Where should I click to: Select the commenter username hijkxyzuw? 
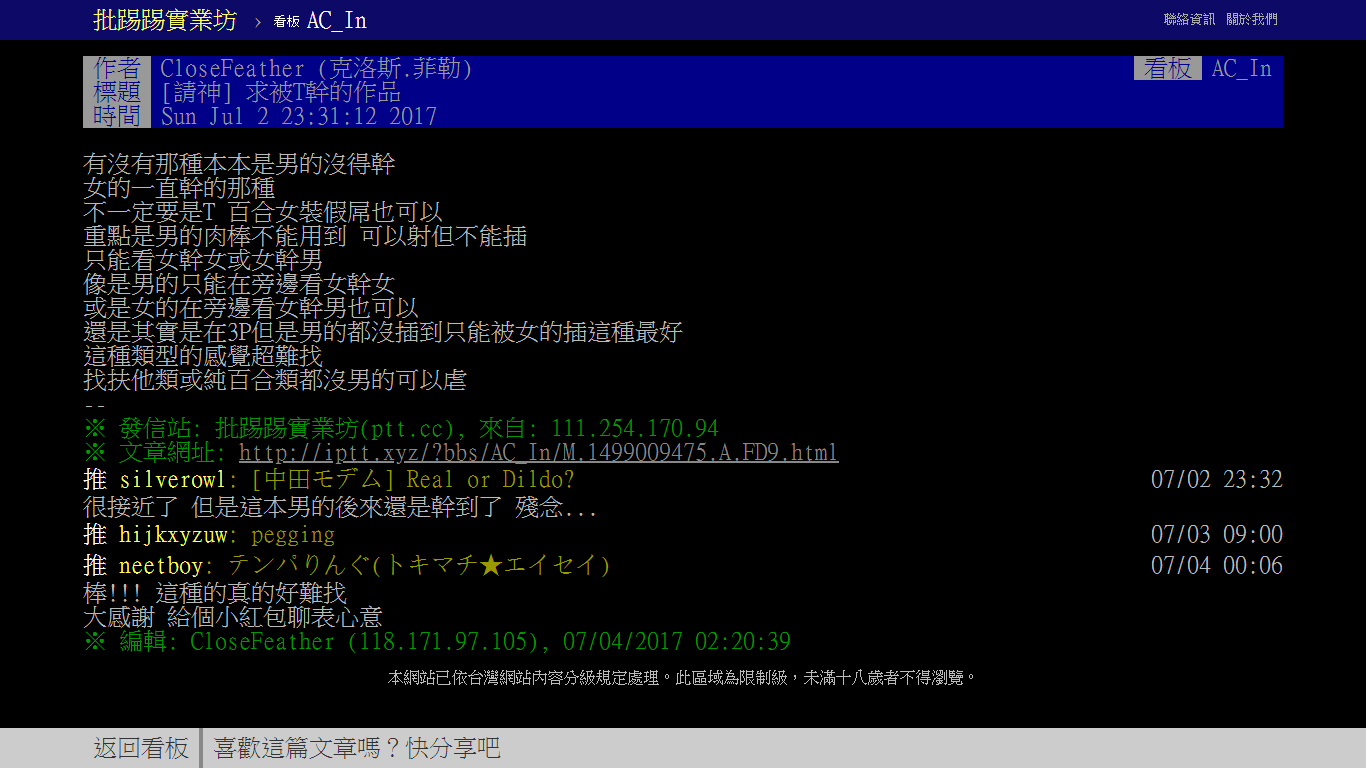tap(173, 535)
